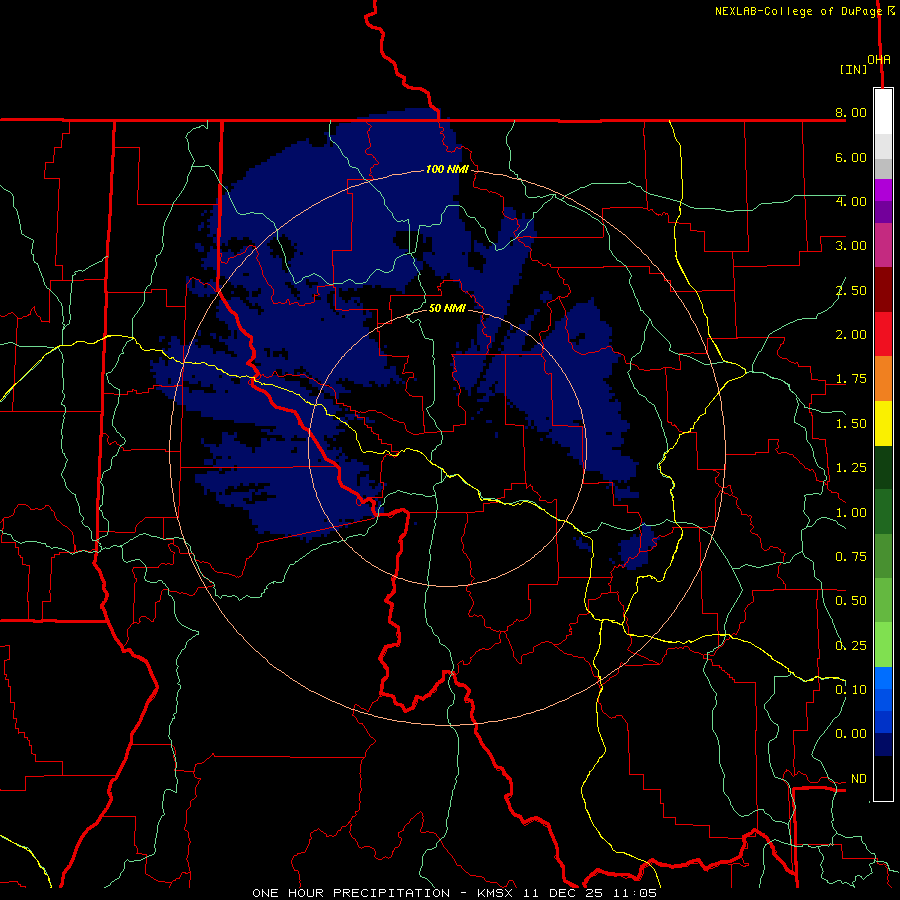Click the "0.50" legend value

point(851,601)
